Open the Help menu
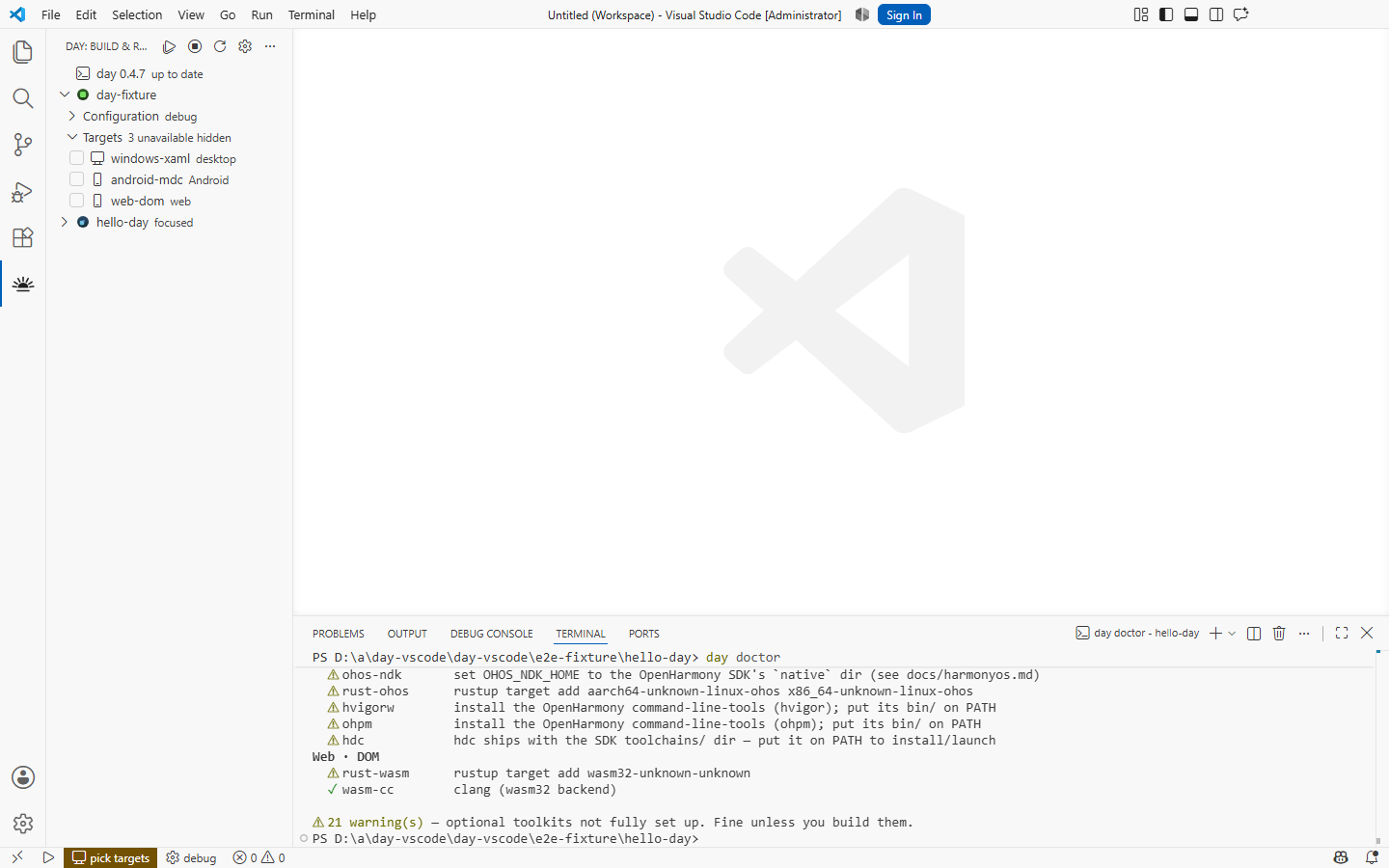 pyautogui.click(x=363, y=14)
